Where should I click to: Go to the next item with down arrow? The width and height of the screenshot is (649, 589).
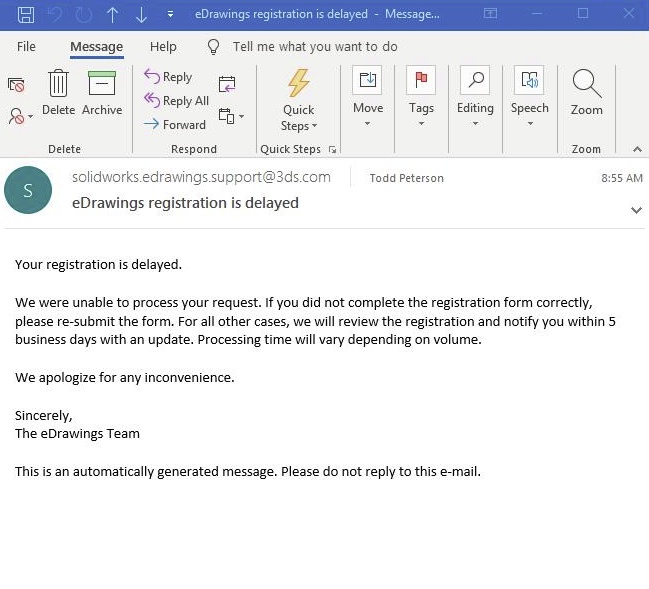pyautogui.click(x=142, y=14)
